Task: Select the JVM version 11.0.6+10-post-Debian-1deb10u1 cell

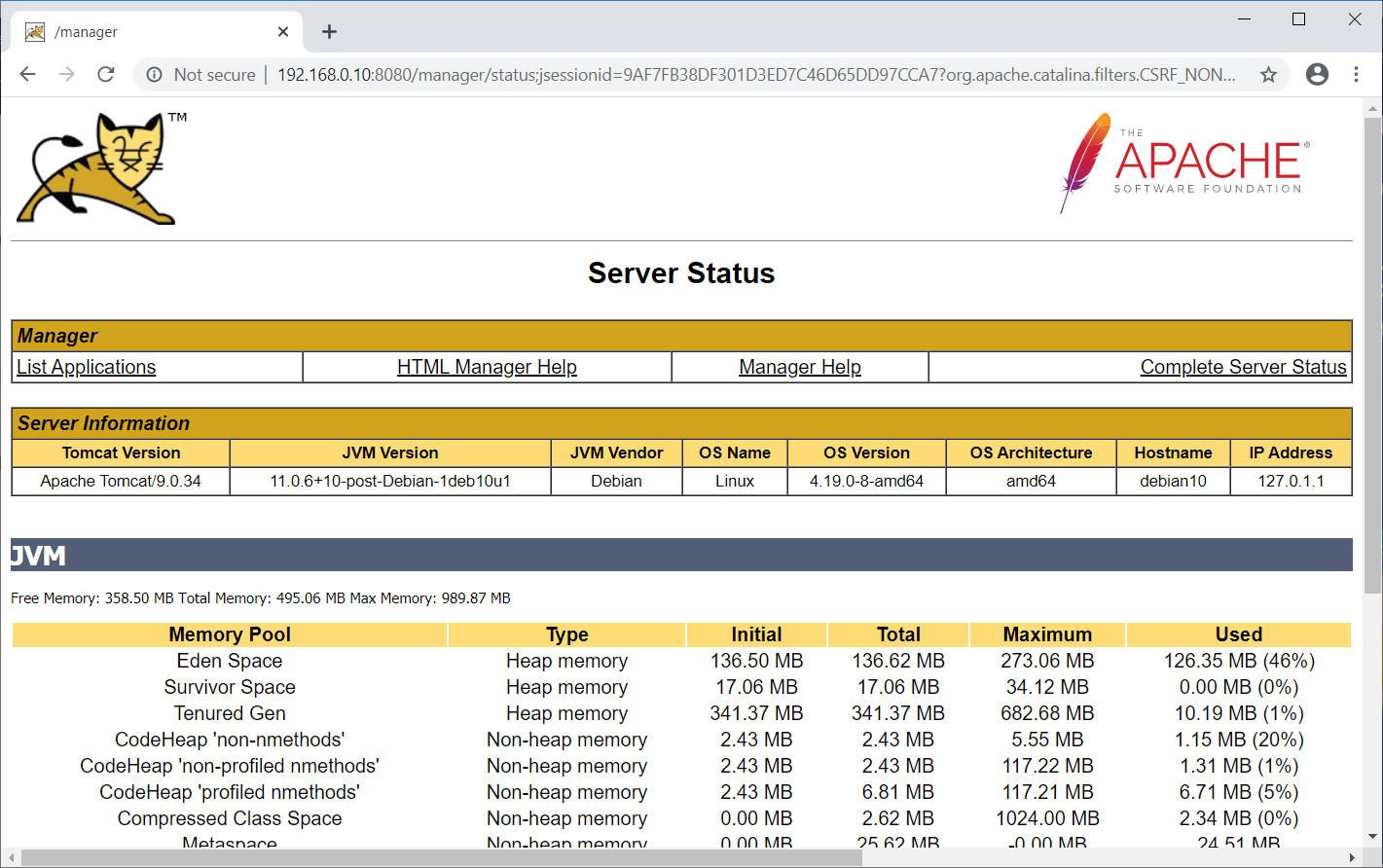Action: (390, 481)
